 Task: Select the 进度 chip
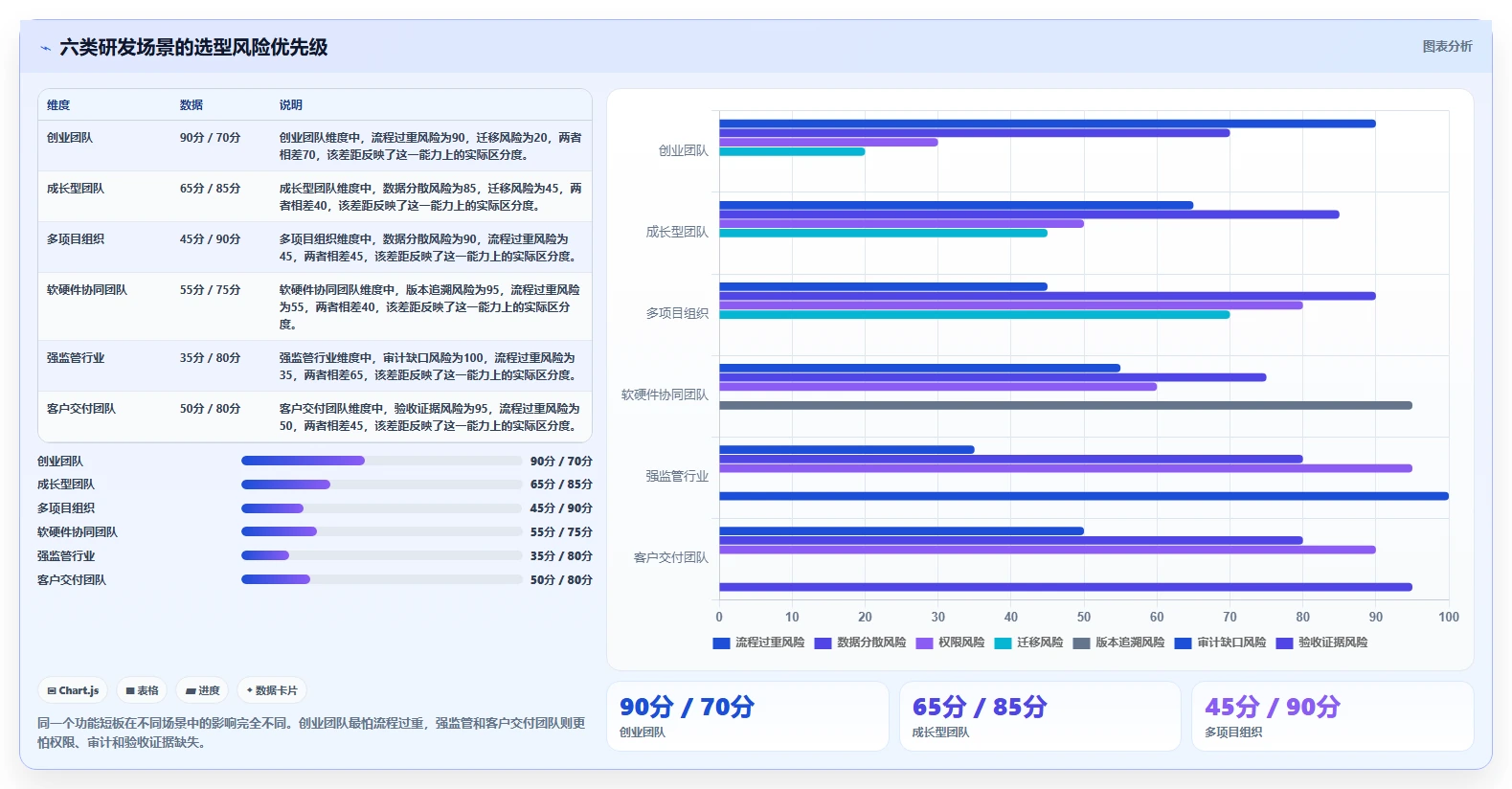pos(202,690)
